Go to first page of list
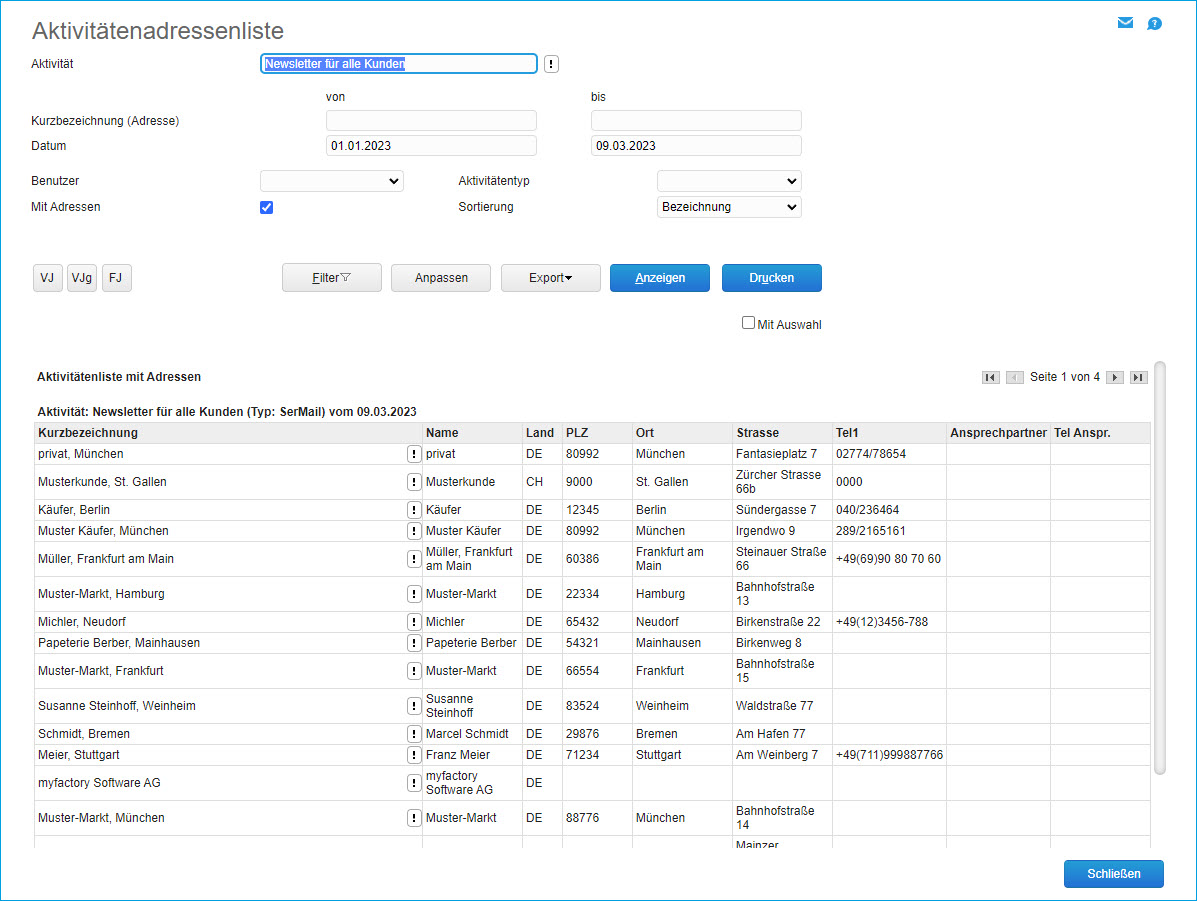Screen dimensions: 1197x901 [990, 377]
